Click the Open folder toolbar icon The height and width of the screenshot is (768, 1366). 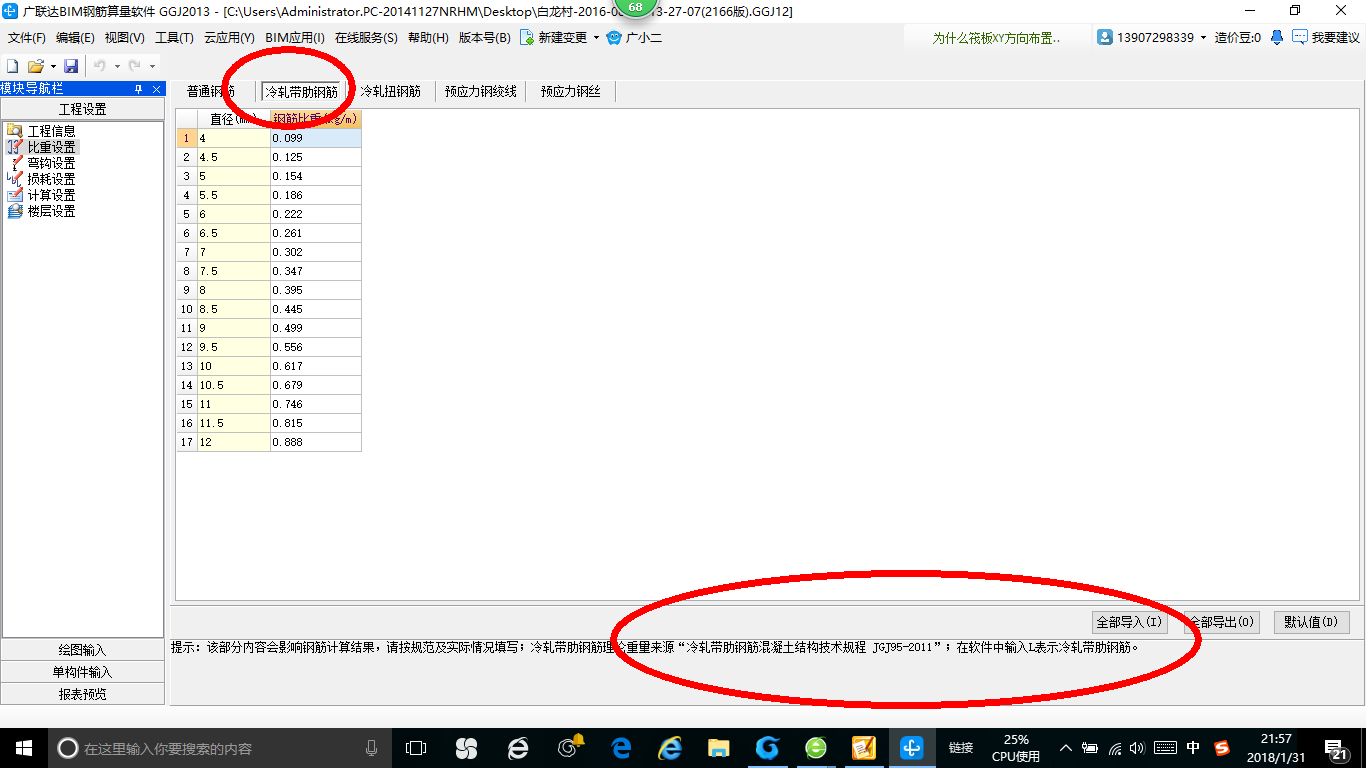[35, 66]
